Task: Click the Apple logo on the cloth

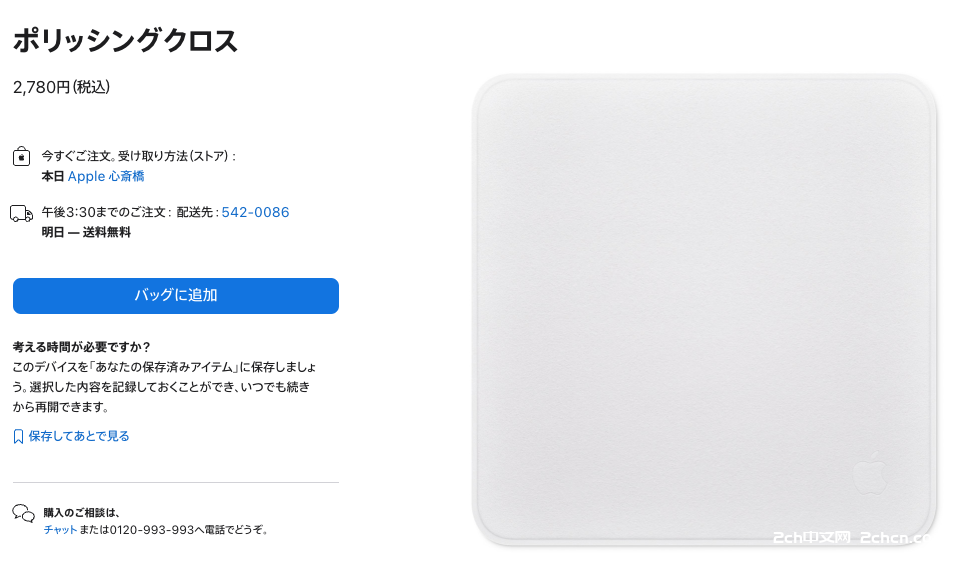Action: pos(870,473)
